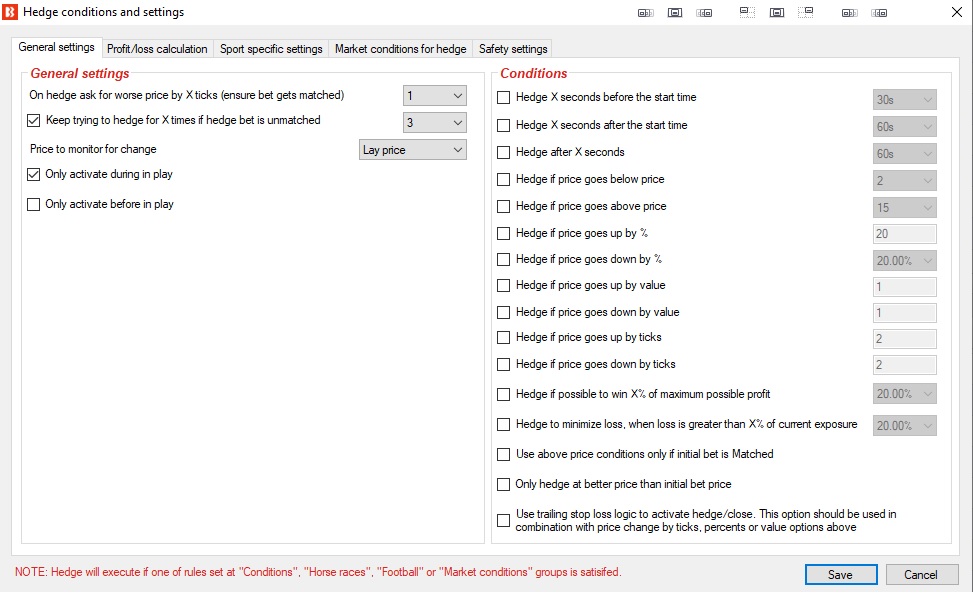This screenshot has height=594, width=973.
Task: Tick Hedge if price goes up by value
Action: pos(504,286)
